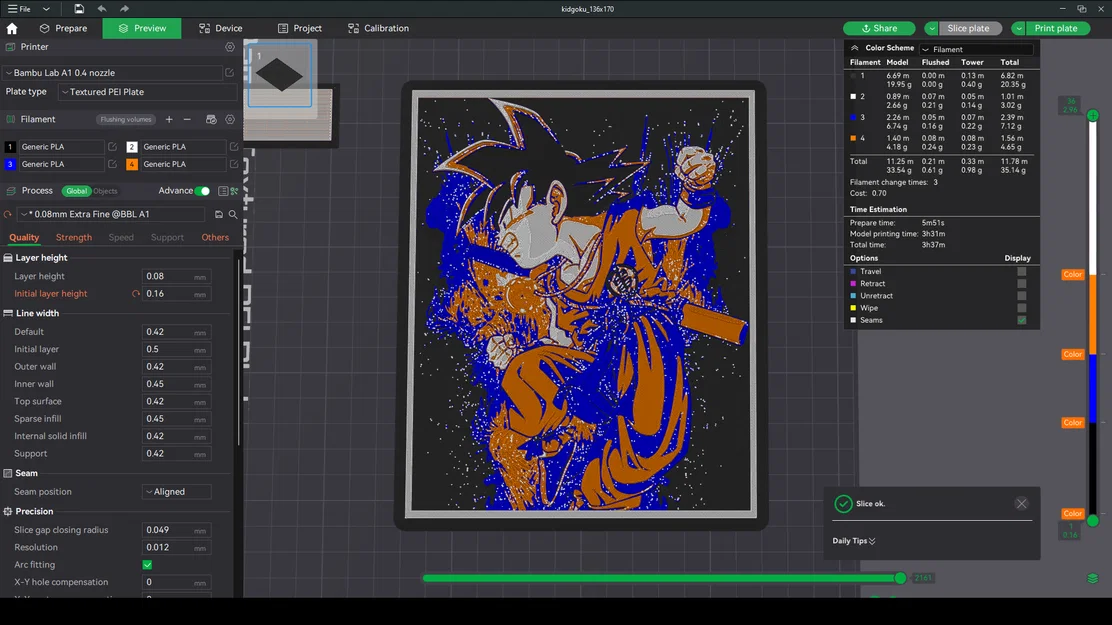
Task: Enable Wipe display checkbox
Action: pos(1021,308)
